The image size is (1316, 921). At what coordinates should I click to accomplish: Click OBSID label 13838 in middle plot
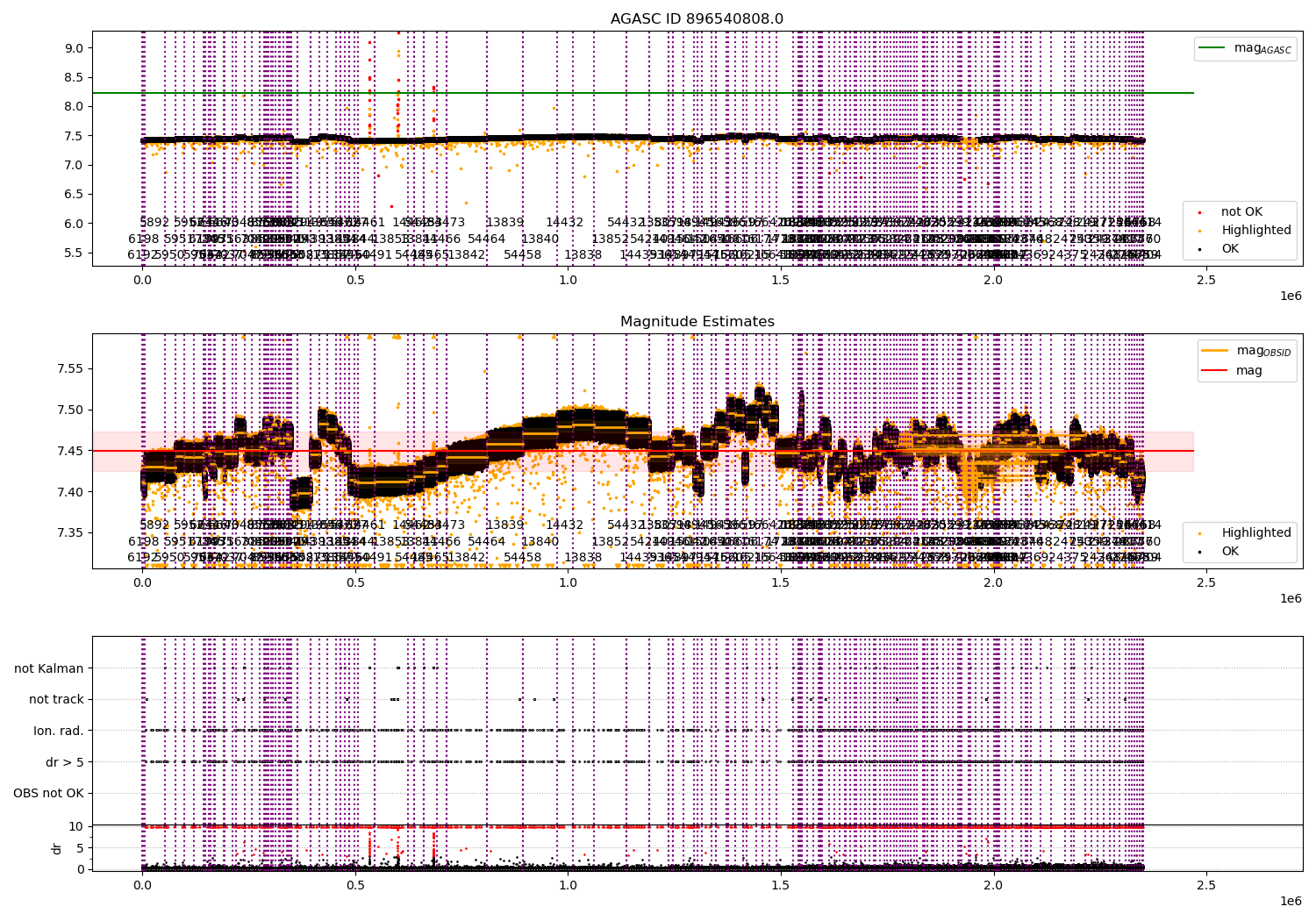click(x=583, y=557)
